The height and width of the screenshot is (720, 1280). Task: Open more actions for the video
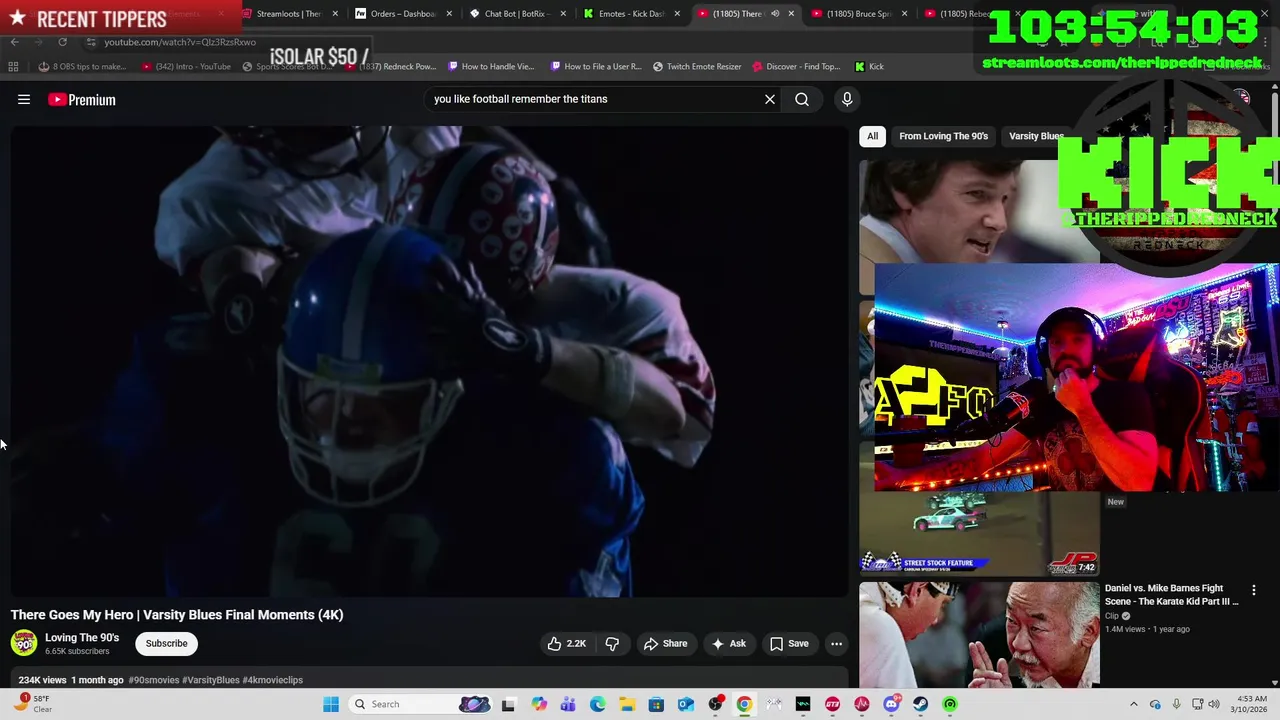(x=837, y=644)
